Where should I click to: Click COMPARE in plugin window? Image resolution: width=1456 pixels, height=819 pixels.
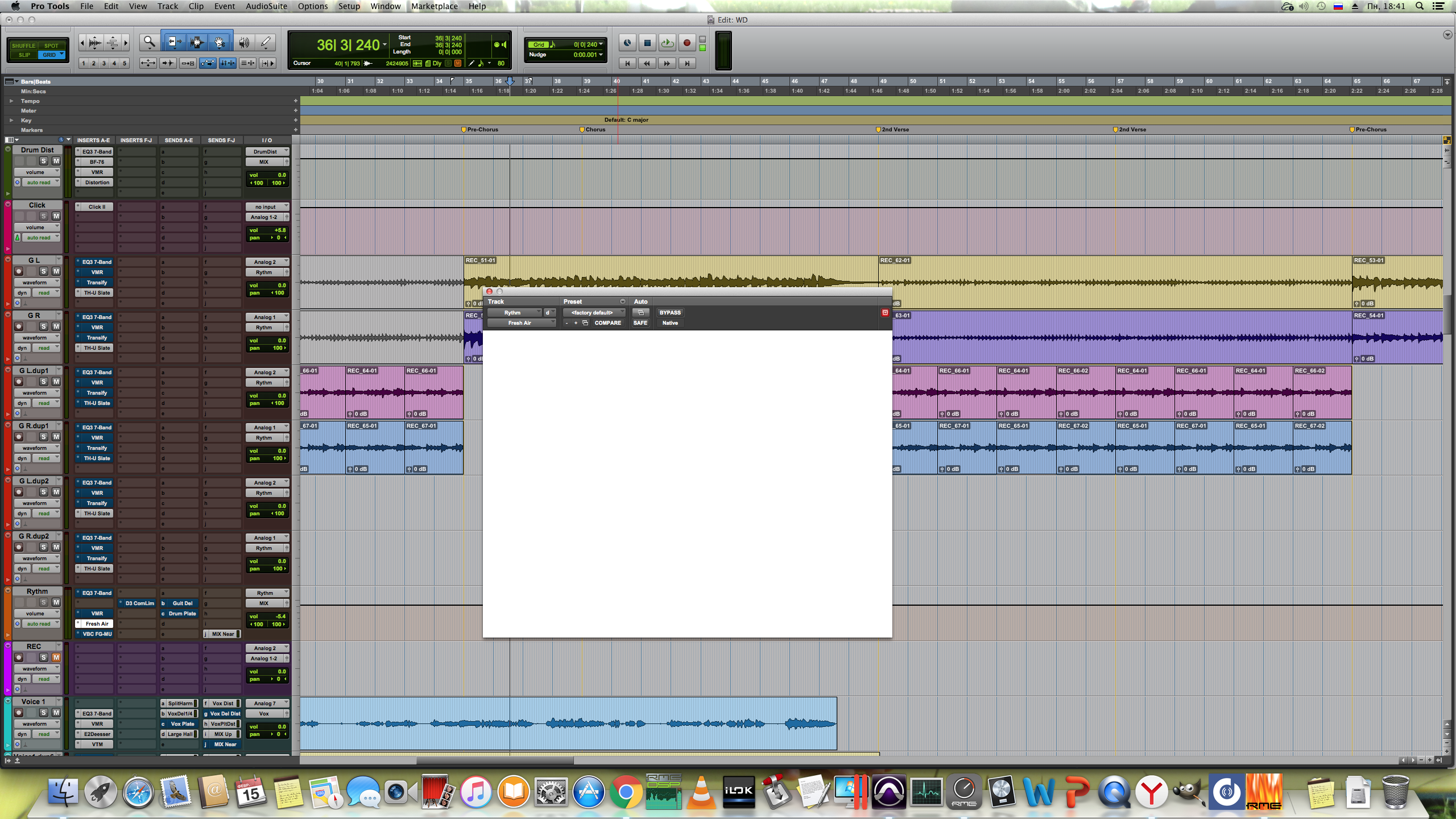(607, 322)
